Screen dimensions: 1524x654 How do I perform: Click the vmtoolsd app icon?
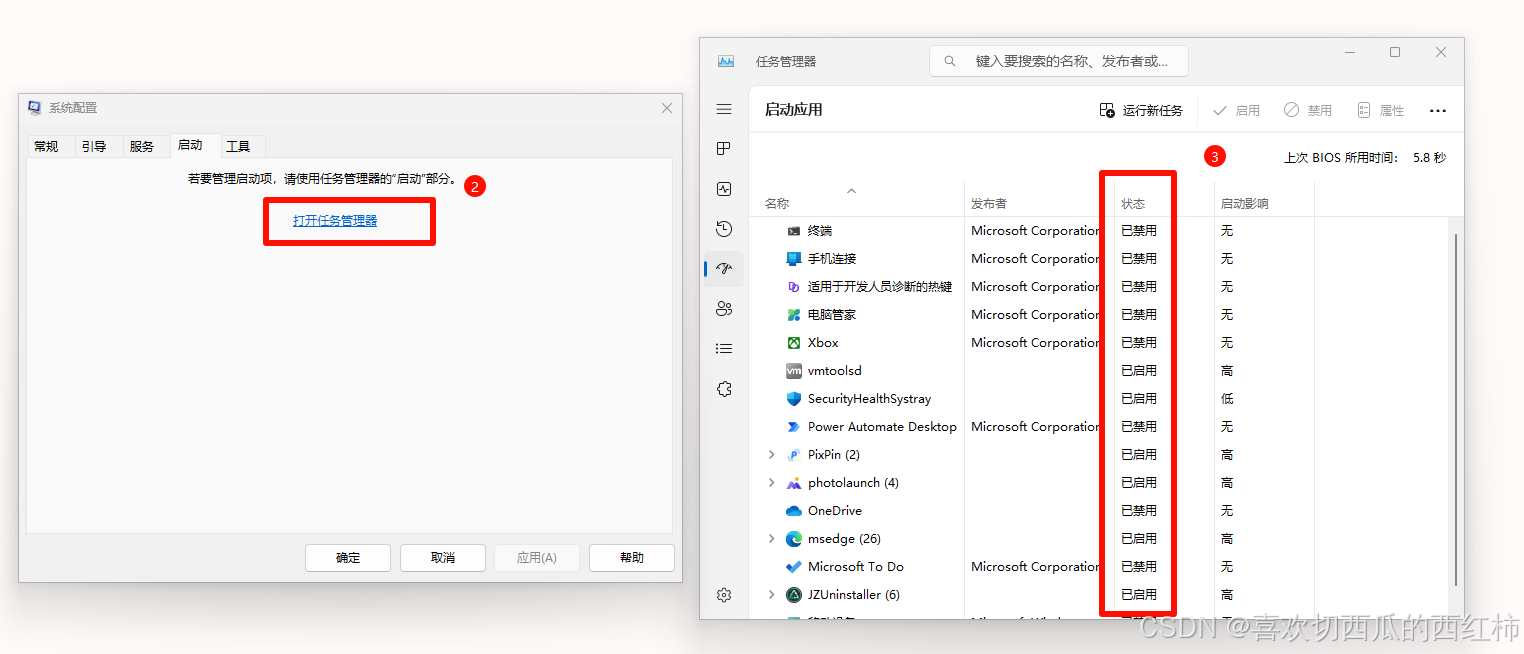tap(794, 371)
